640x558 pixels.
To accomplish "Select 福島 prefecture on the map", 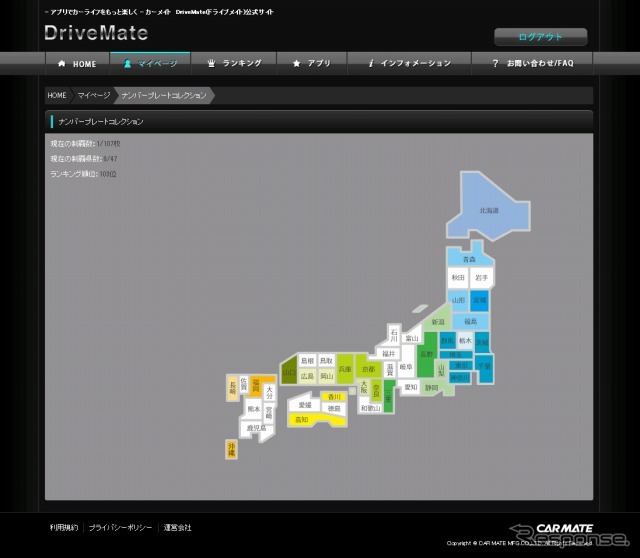I will 471,322.
